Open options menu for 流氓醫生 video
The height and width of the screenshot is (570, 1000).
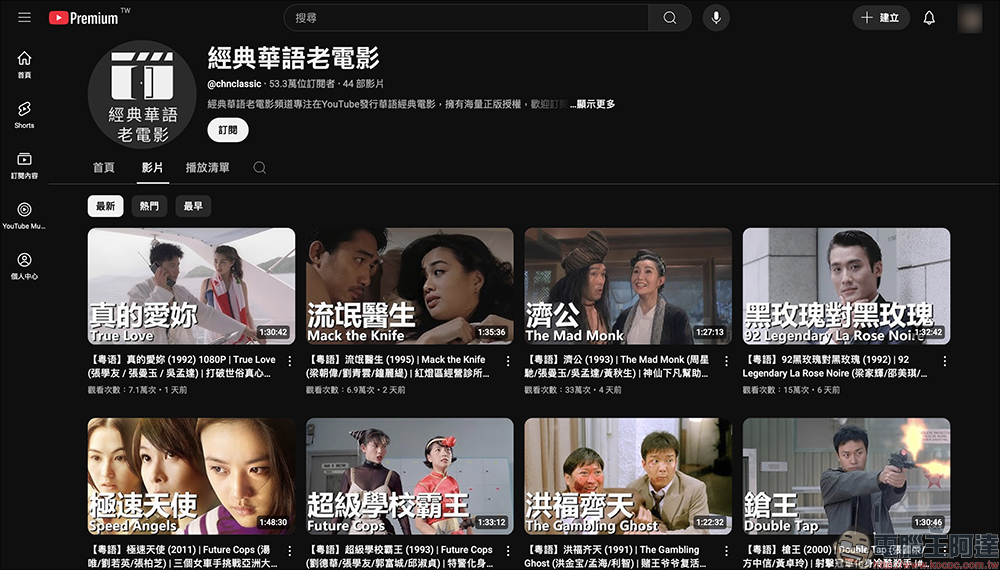pyautogui.click(x=508, y=362)
